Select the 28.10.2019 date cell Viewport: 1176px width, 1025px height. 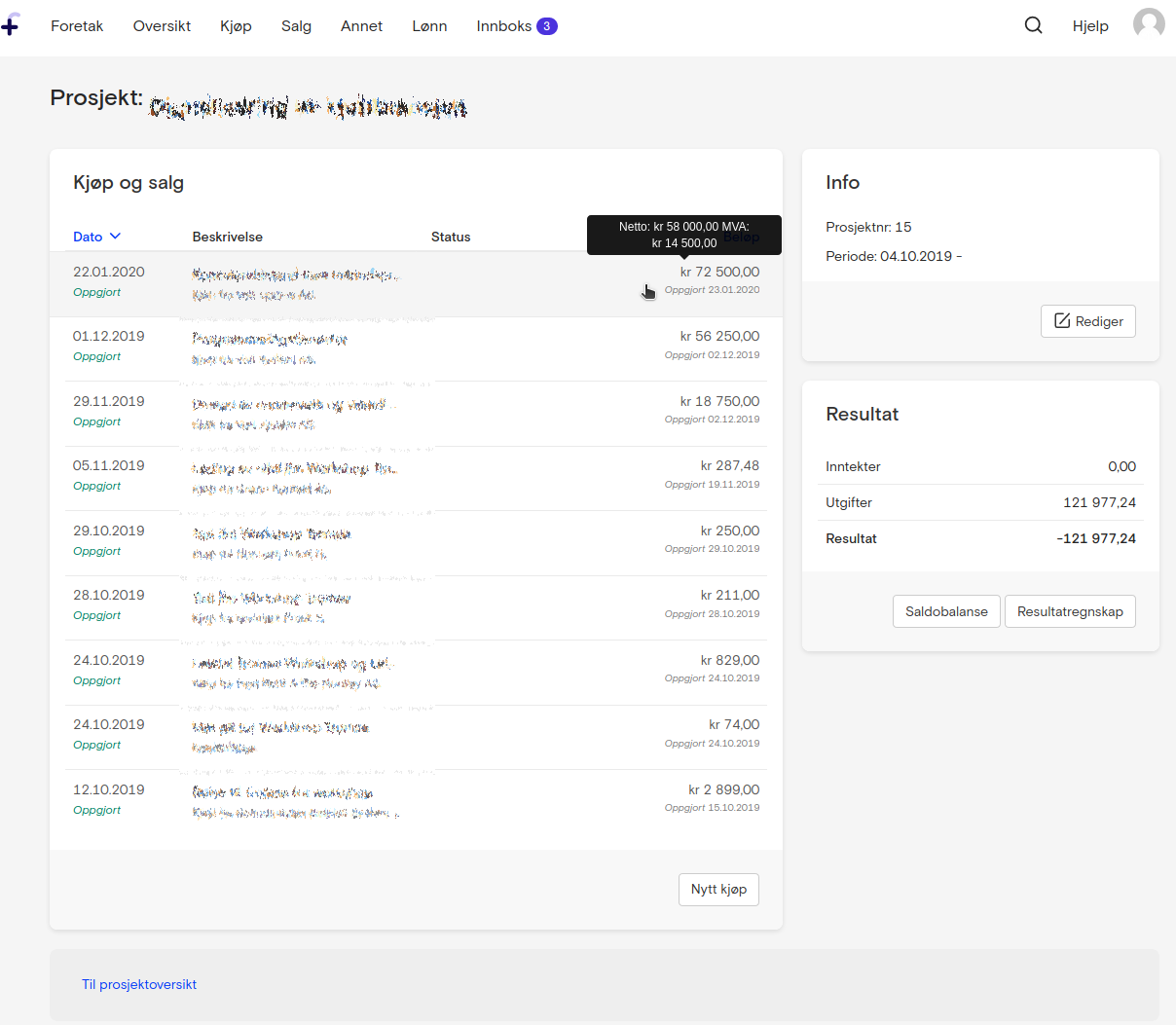(x=109, y=595)
